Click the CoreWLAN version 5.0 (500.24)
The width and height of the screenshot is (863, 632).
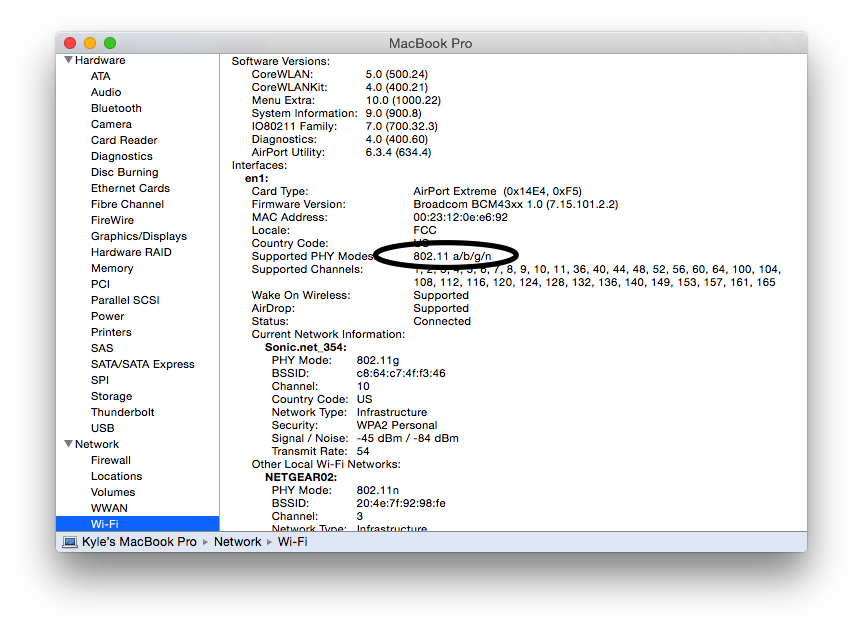coord(396,74)
